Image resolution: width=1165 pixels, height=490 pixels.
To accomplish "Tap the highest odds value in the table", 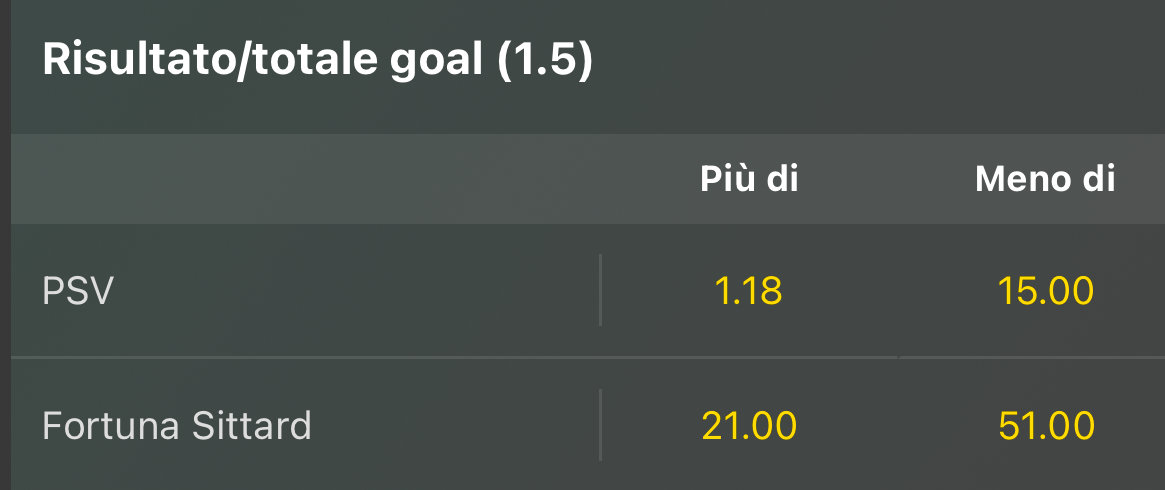I will point(1046,427).
